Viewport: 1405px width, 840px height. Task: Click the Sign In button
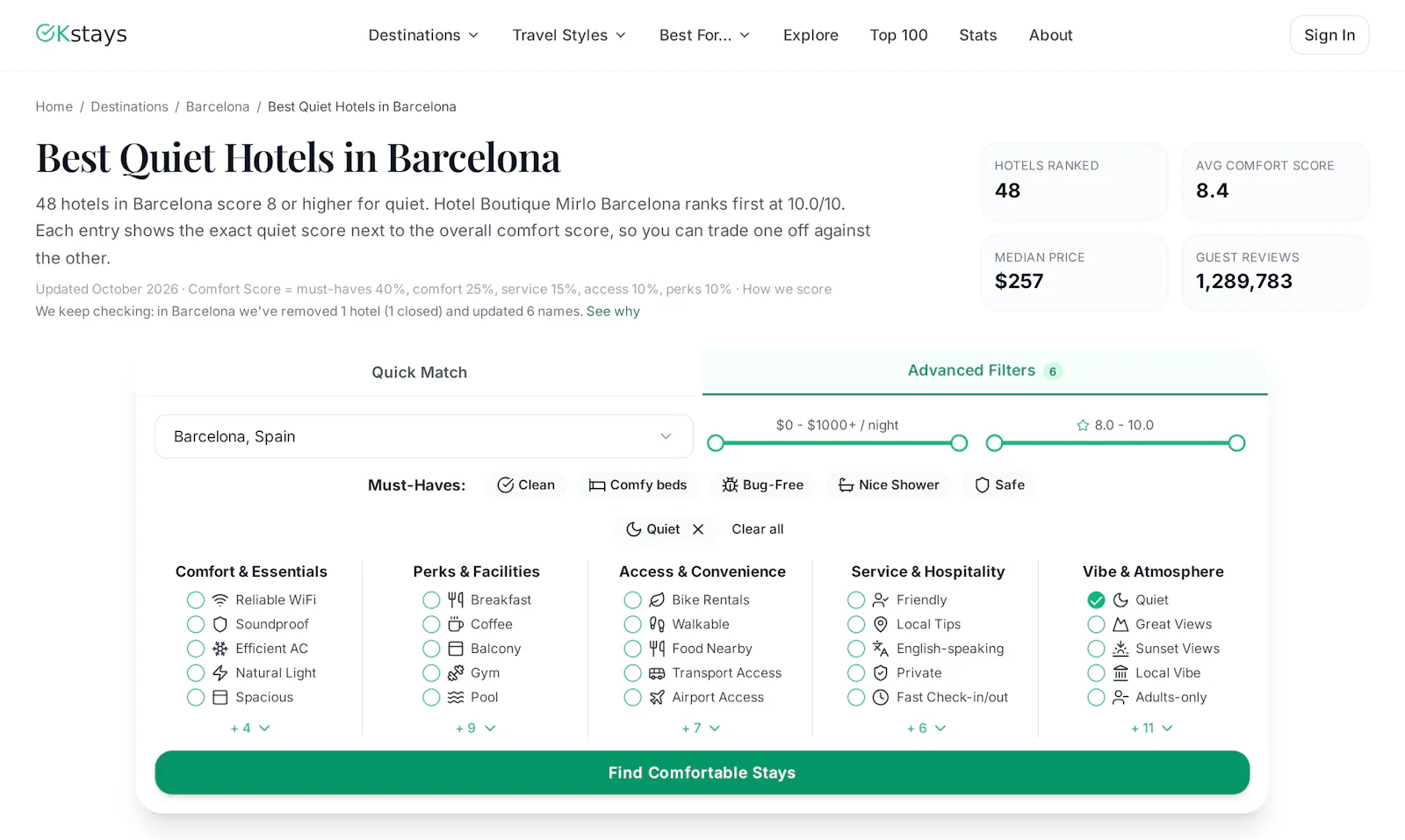click(1329, 35)
